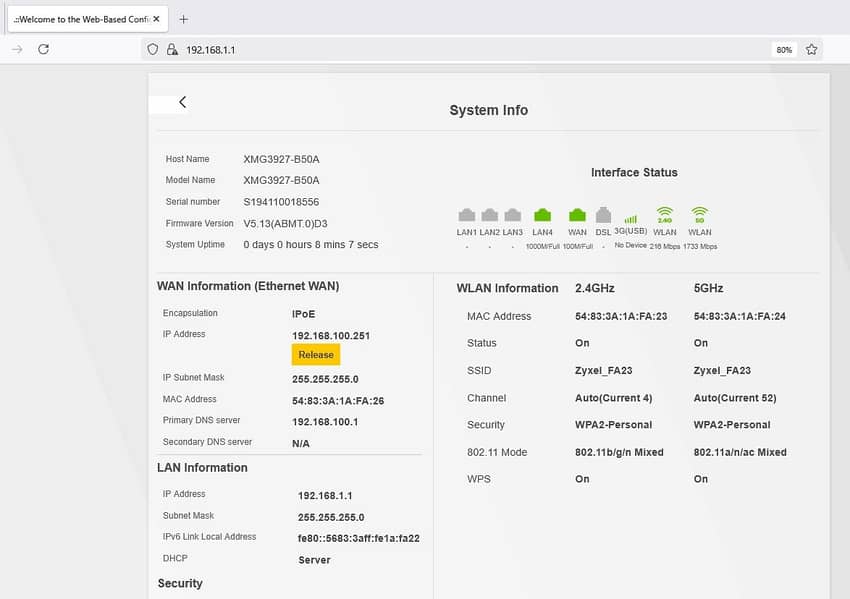This screenshot has height=599, width=850.
Task: Click the 3G(USB) signal bars icon
Action: click(630, 219)
